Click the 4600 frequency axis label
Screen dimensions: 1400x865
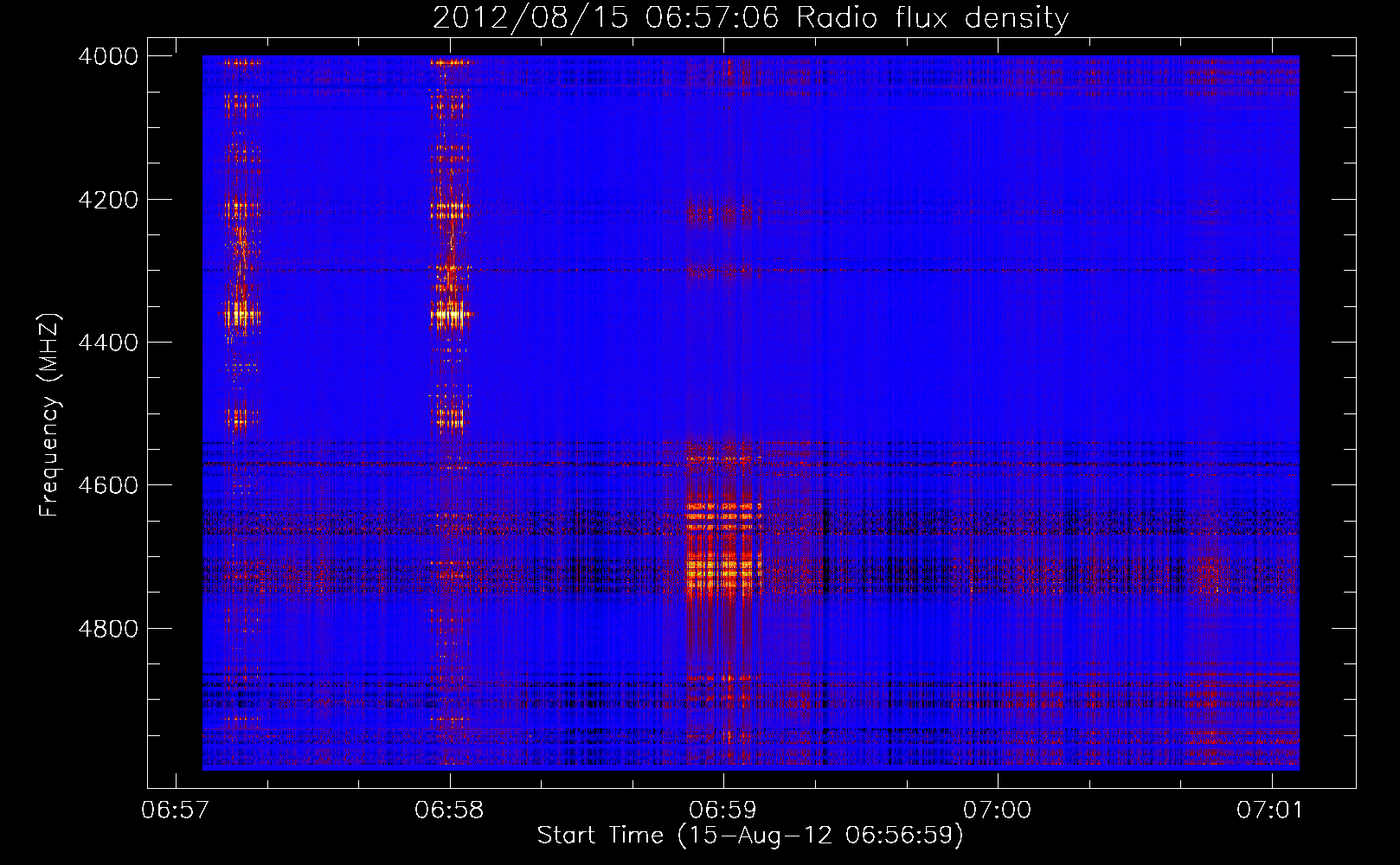(108, 485)
